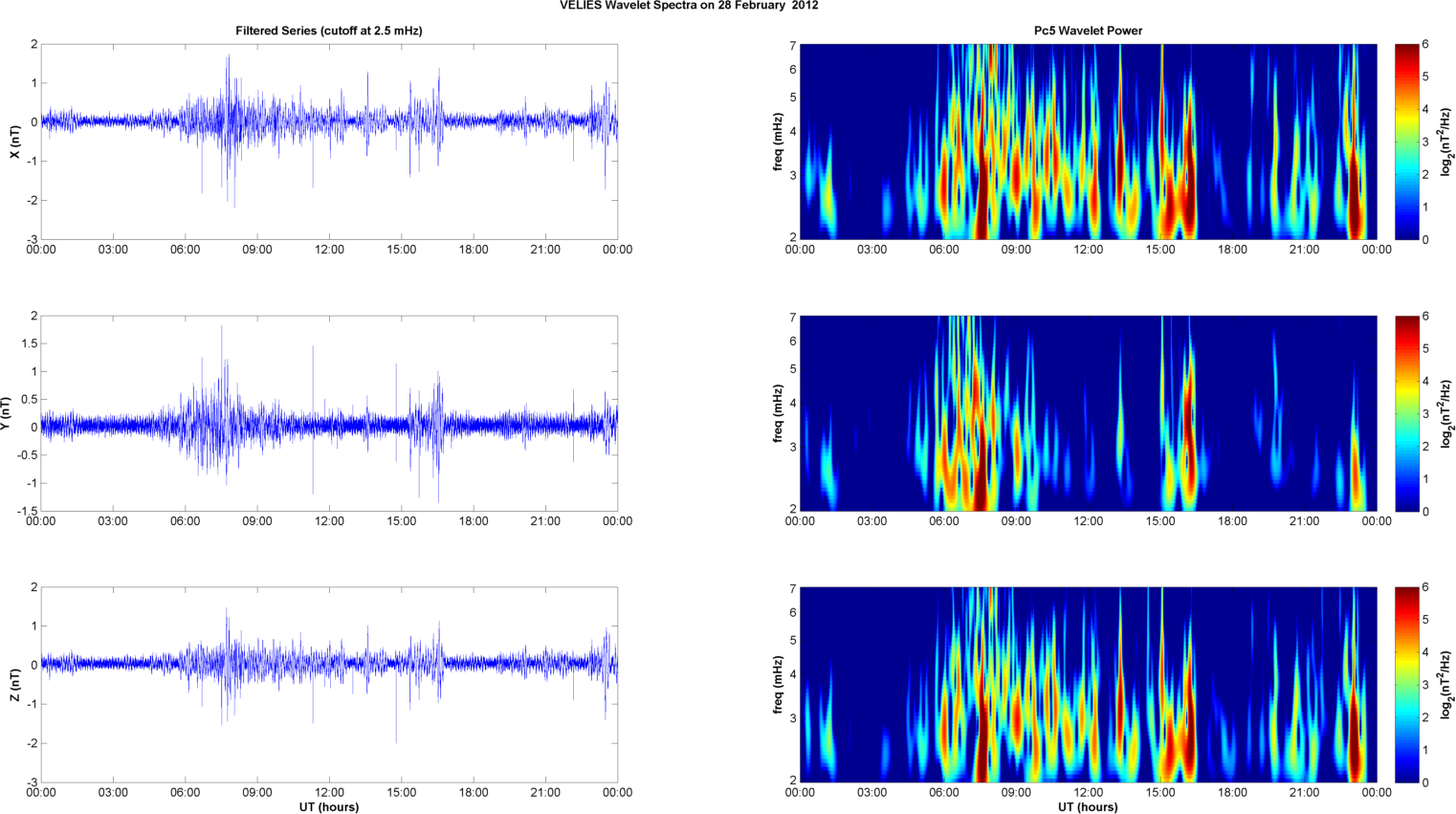Click 'freq (mHz)' label of the top spectrogram
This screenshot has width=1456, height=814.
point(778,142)
